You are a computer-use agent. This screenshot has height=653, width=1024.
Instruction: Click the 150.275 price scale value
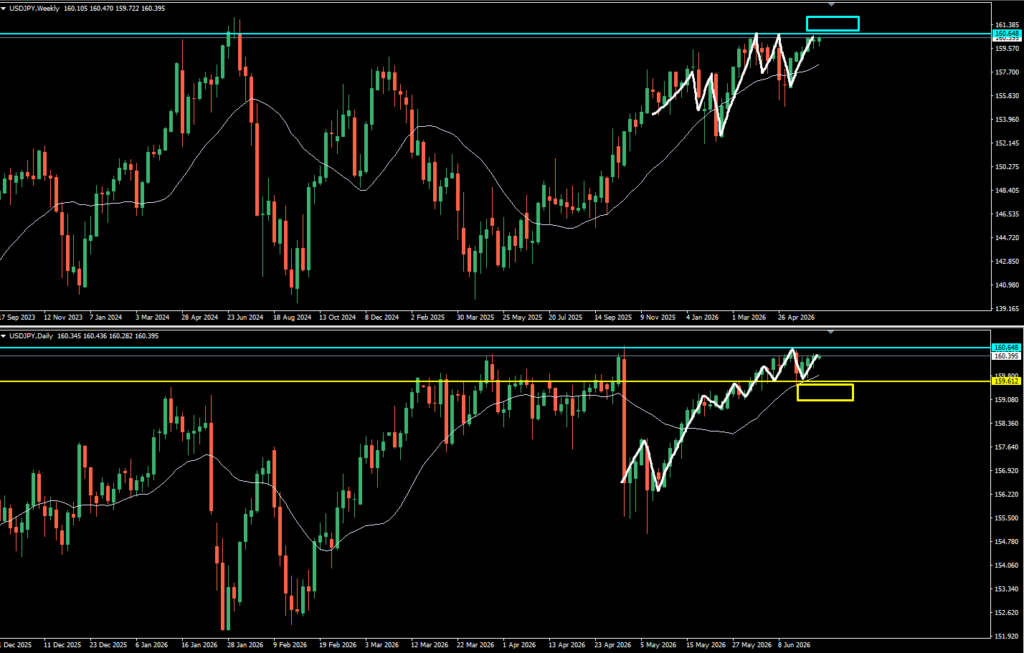click(1006, 167)
